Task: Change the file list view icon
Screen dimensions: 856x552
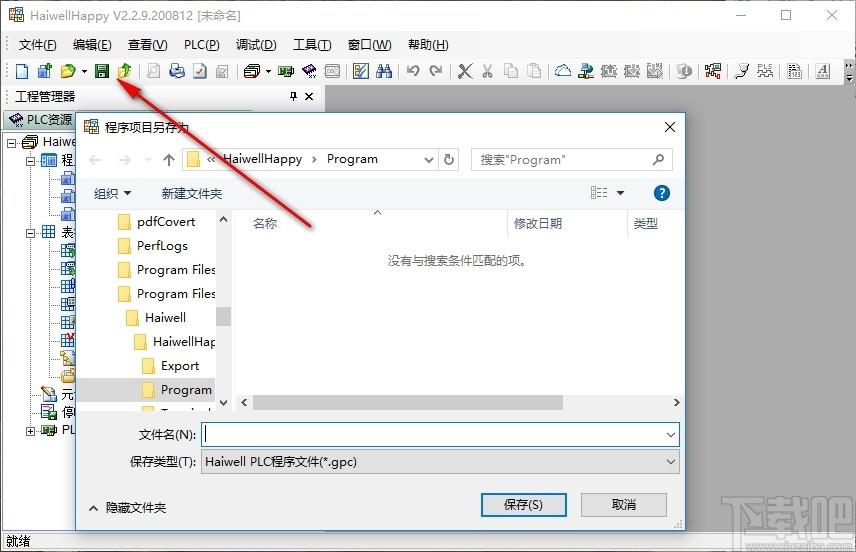Action: (x=599, y=193)
